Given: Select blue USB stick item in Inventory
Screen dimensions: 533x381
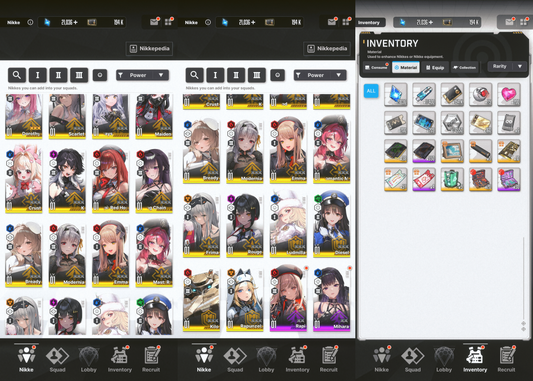Looking at the screenshot, I should tap(424, 94).
